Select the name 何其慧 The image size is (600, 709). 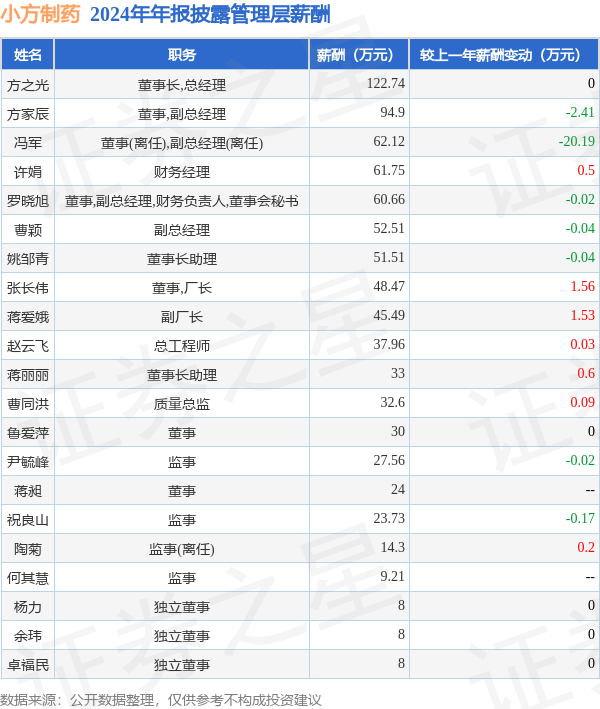28,578
